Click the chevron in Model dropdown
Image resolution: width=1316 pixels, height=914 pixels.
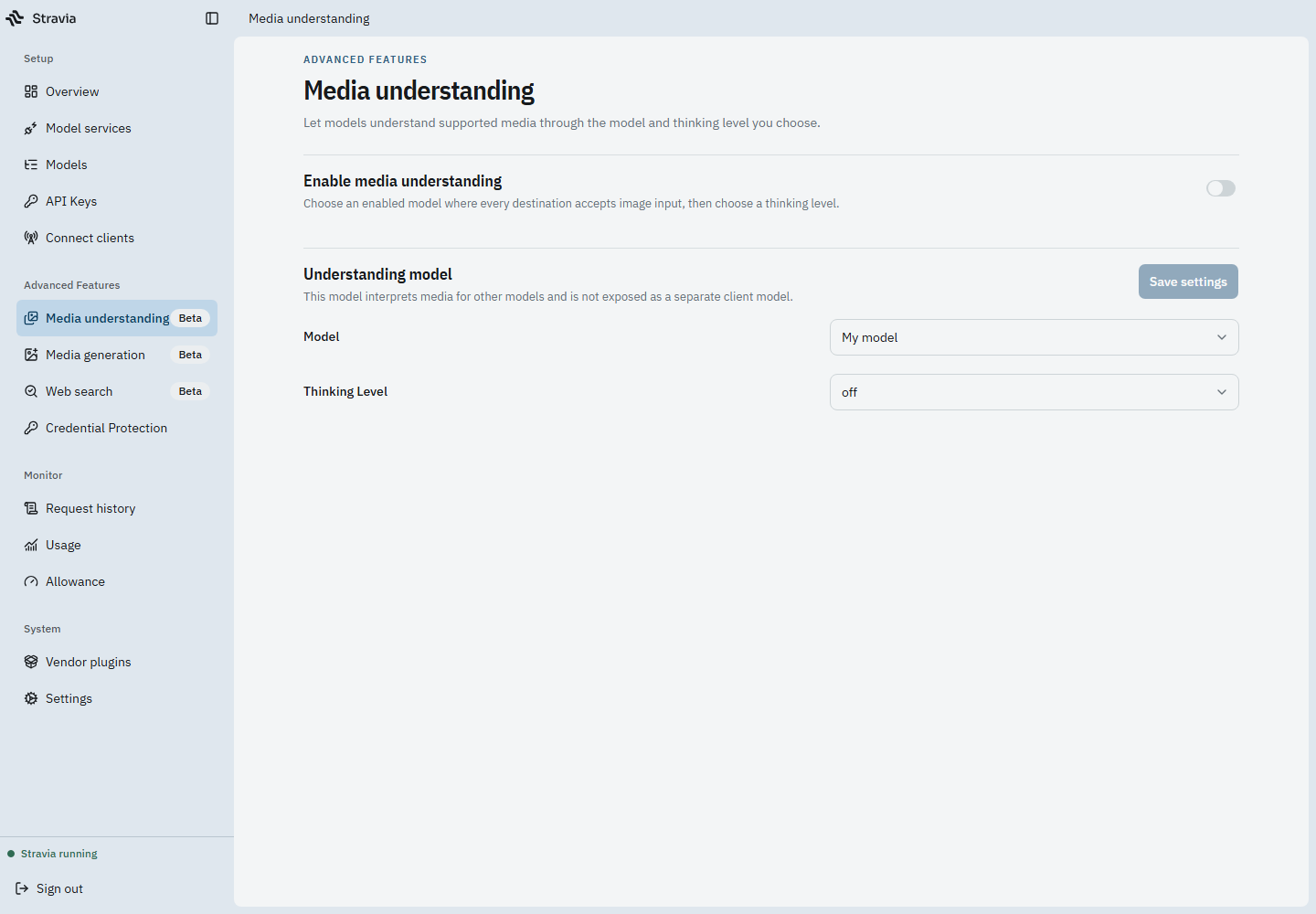point(1222,337)
